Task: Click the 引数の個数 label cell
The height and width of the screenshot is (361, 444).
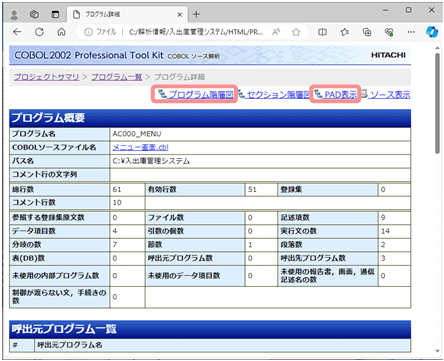Action: coord(195,231)
